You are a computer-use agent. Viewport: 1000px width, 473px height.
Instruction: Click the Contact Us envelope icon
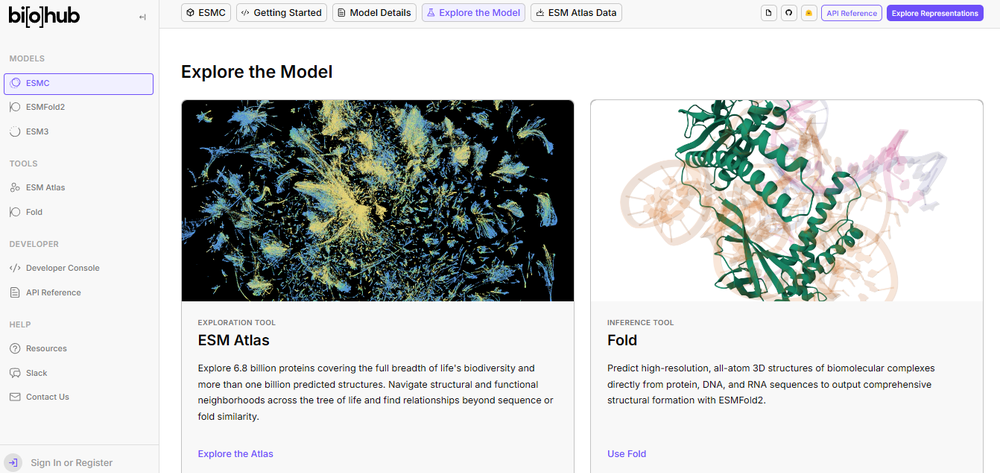tap(15, 397)
